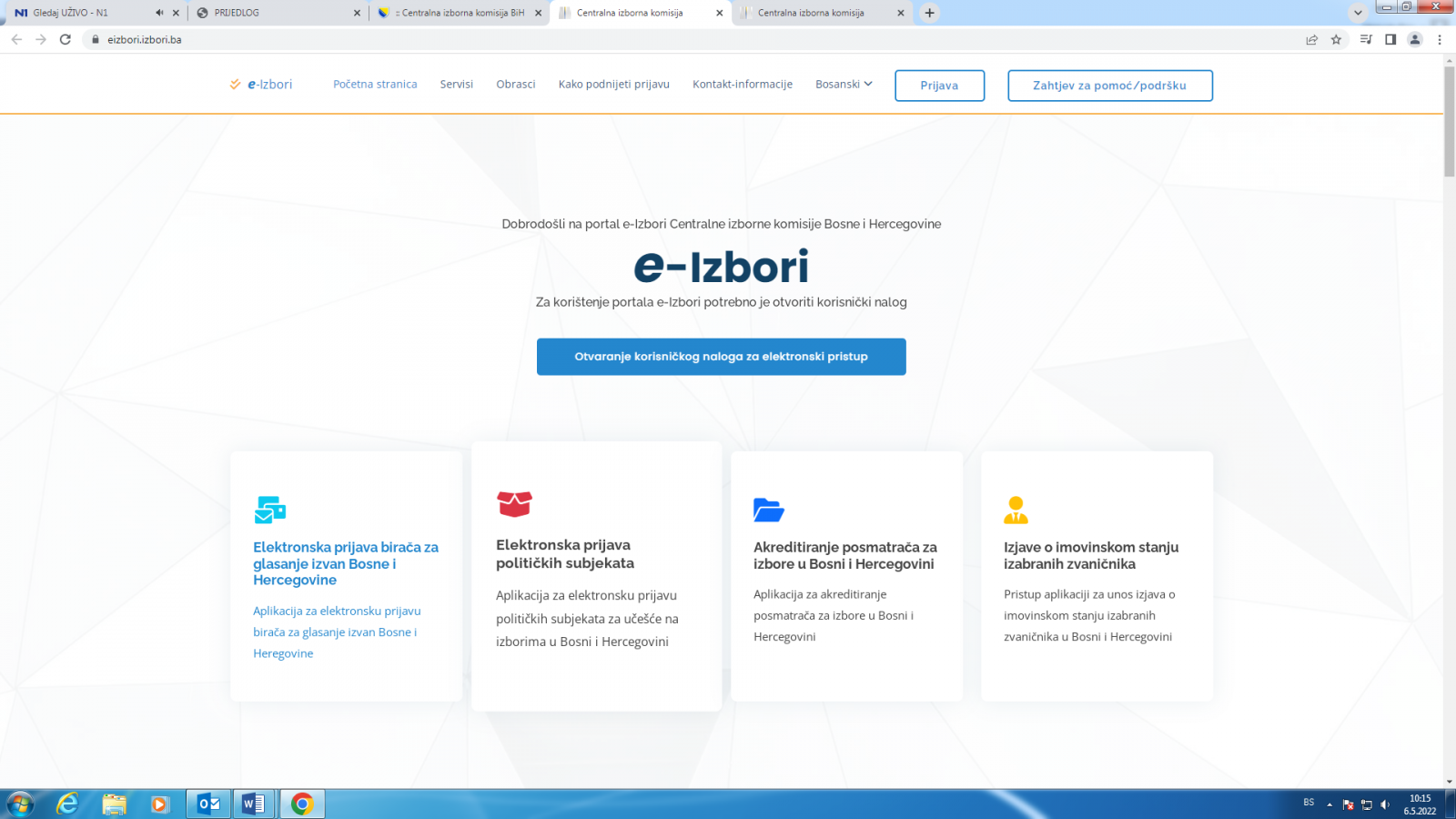Screen dimensions: 1456x819
Task: Click the red ballot box icon
Action: tap(514, 504)
